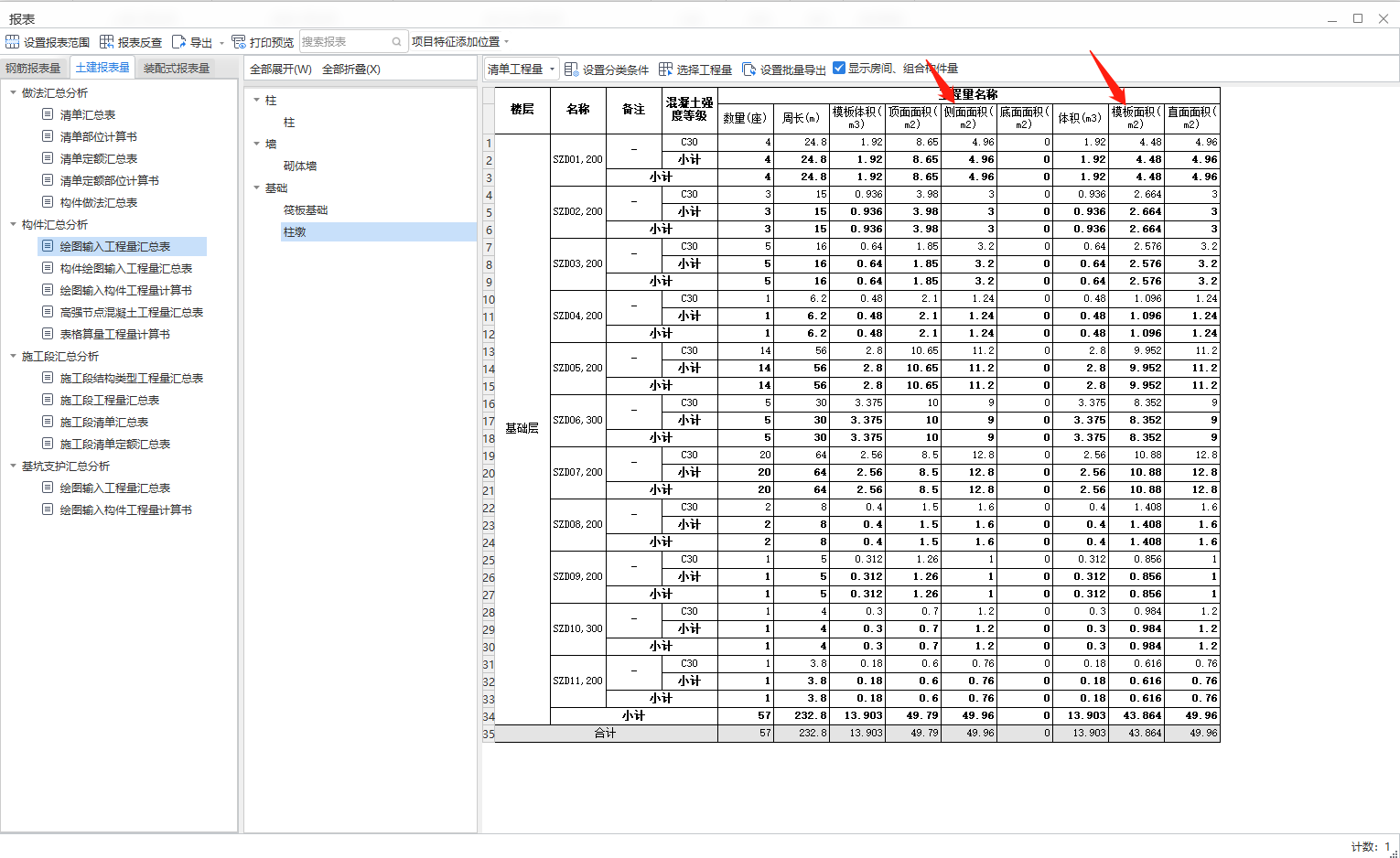1400x858 pixels.
Task: Click the 周长(m) column header
Action: 802,117
